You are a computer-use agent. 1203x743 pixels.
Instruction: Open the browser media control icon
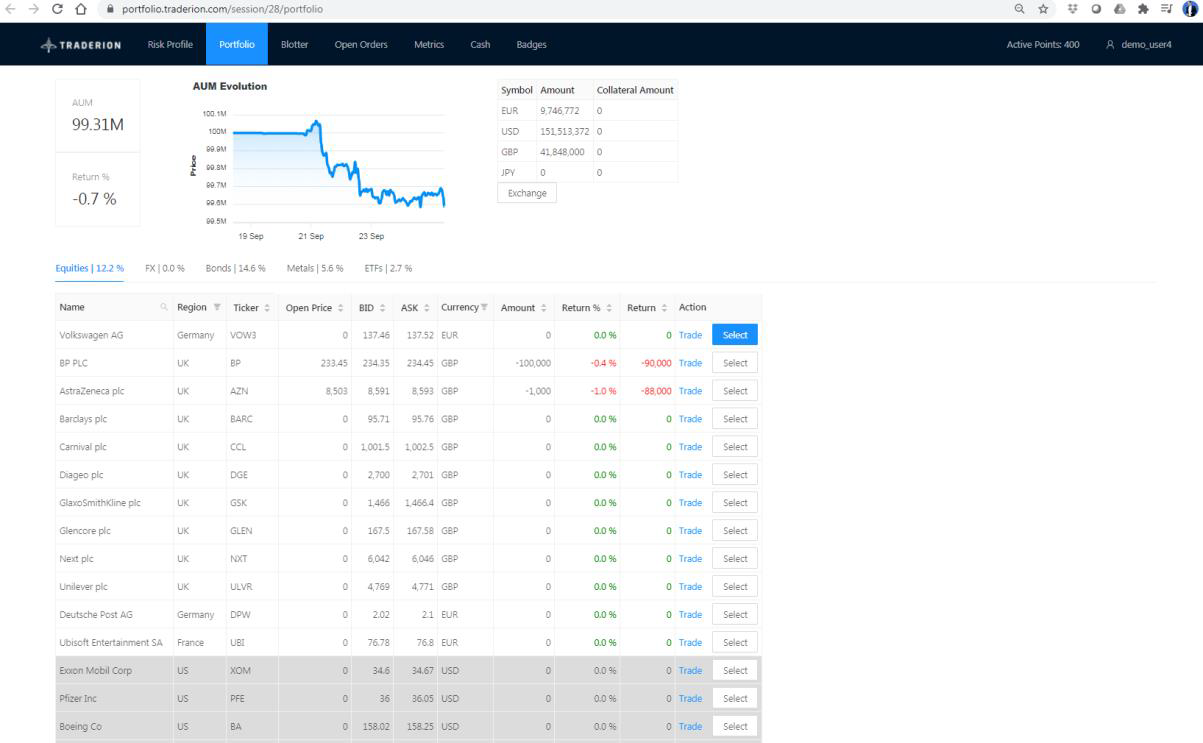click(x=1165, y=9)
